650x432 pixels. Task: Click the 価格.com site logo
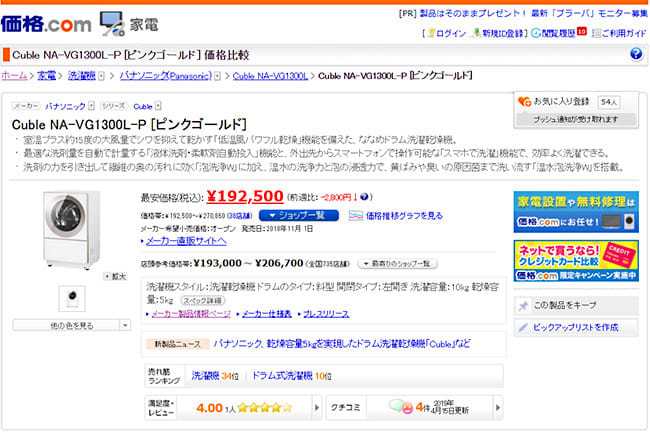46,24
